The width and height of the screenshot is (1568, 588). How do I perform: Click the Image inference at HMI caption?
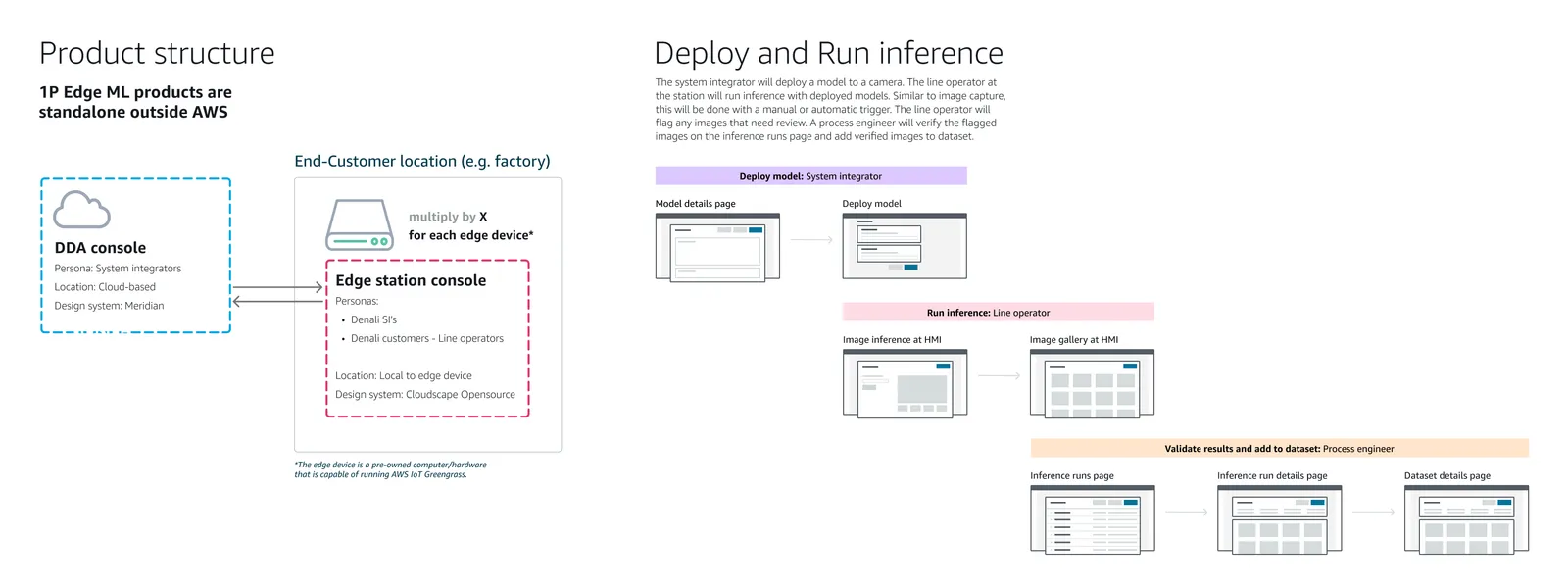(892, 340)
